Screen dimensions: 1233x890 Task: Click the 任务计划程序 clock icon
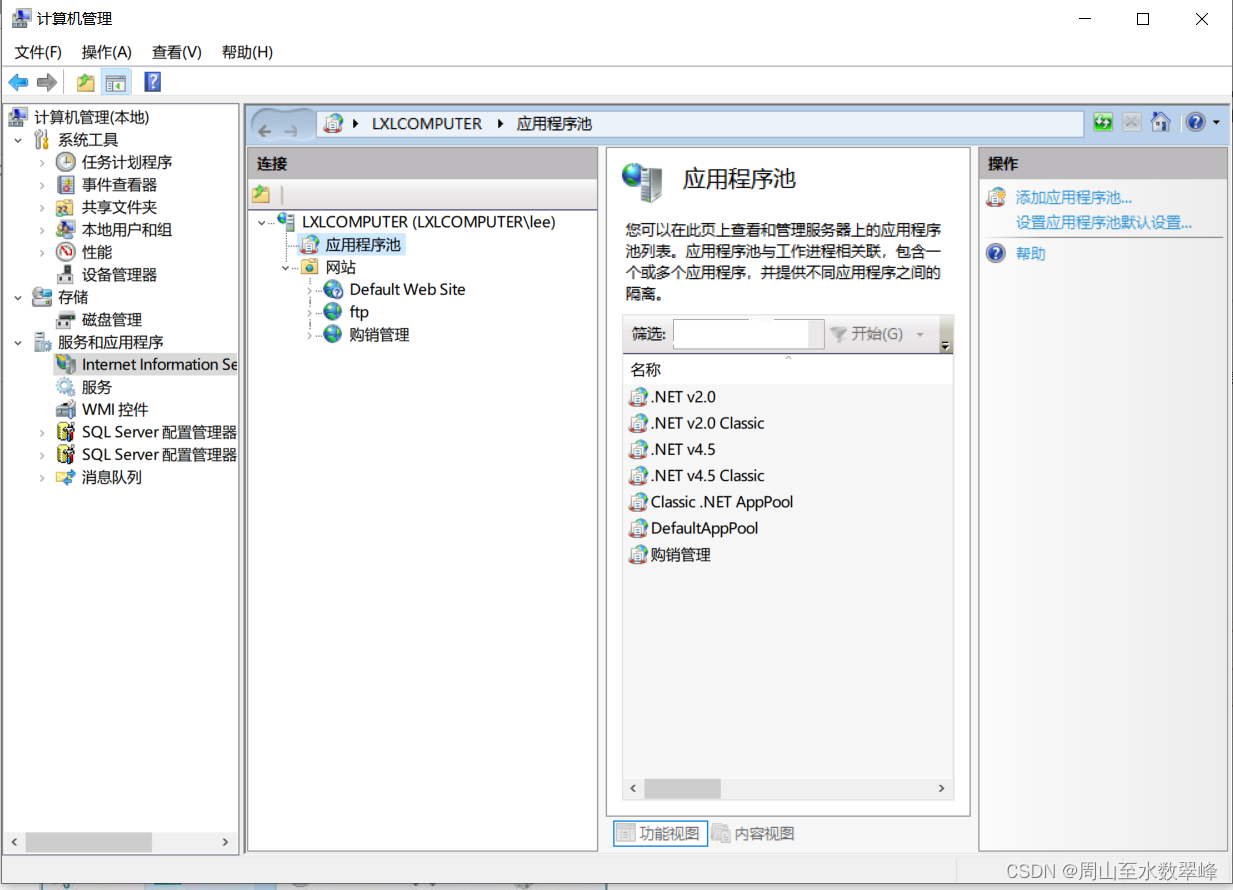pos(66,162)
